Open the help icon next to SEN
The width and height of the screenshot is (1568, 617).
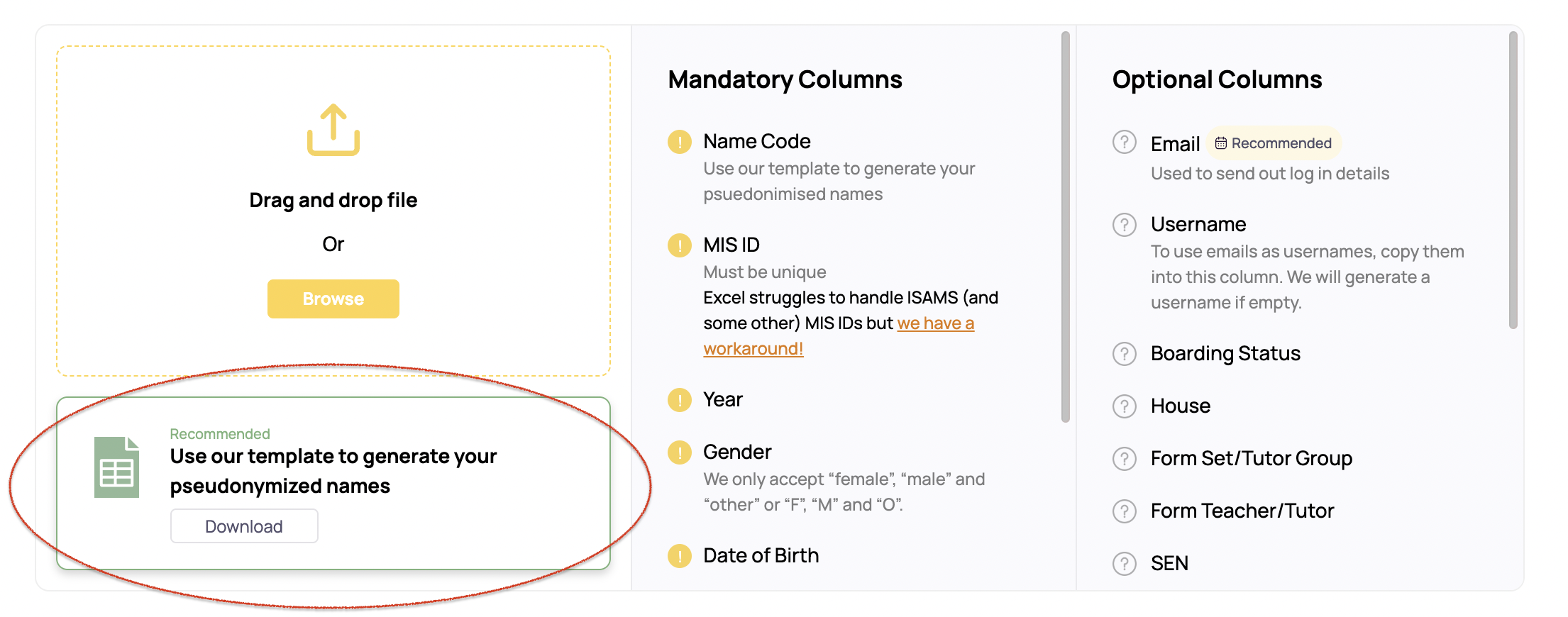[x=1124, y=564]
